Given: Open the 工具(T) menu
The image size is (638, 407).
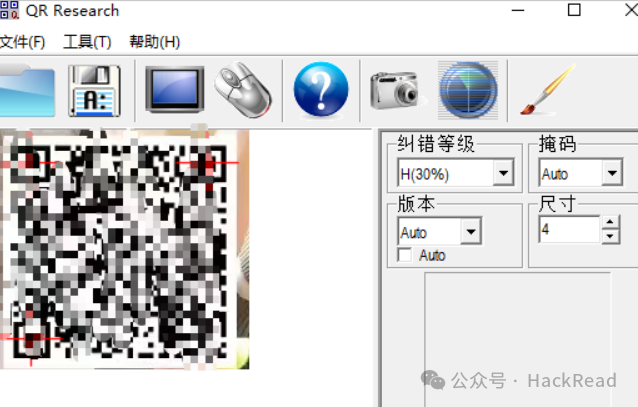Looking at the screenshot, I should pyautogui.click(x=87, y=42).
